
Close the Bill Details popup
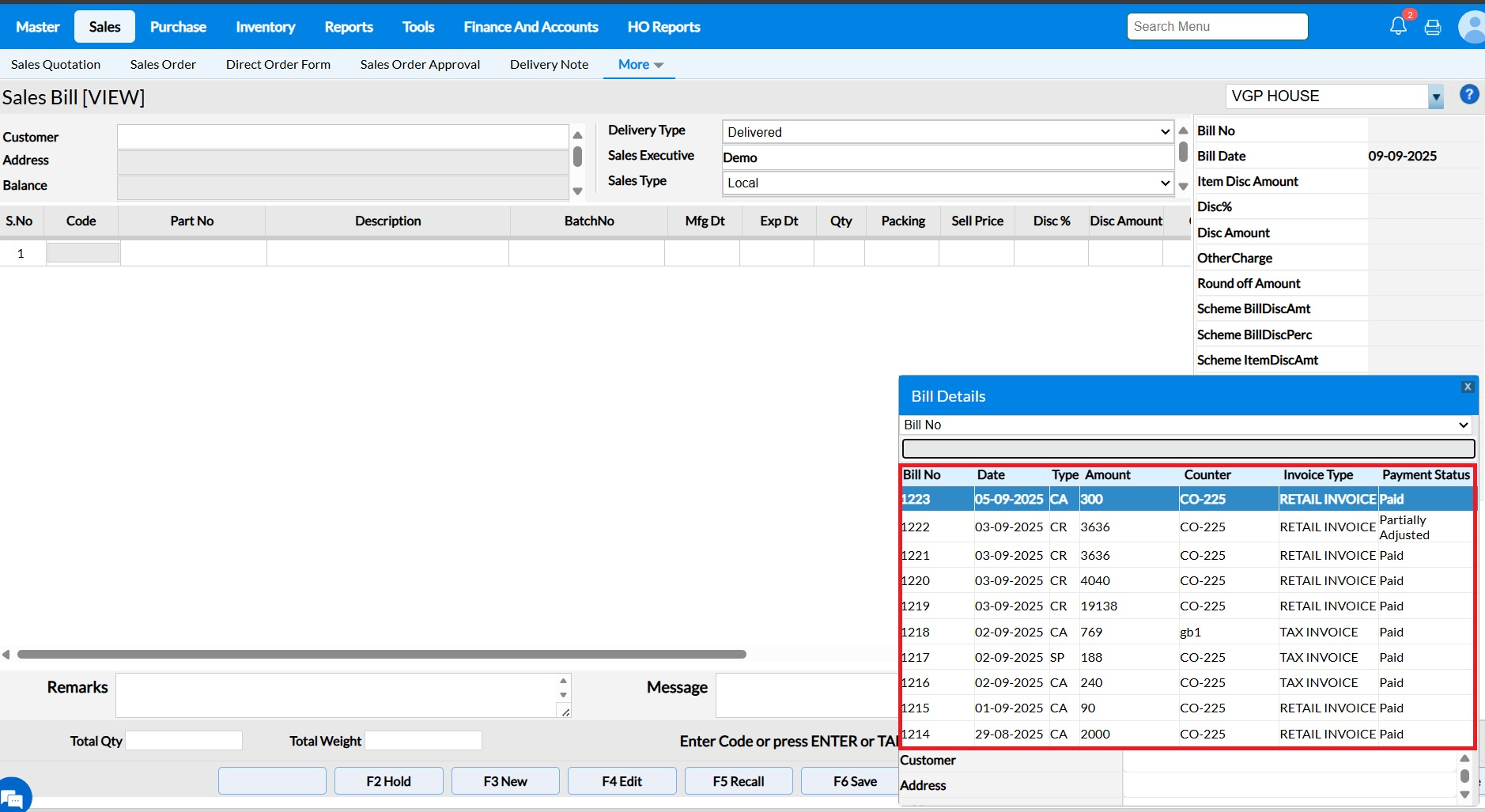click(1467, 387)
